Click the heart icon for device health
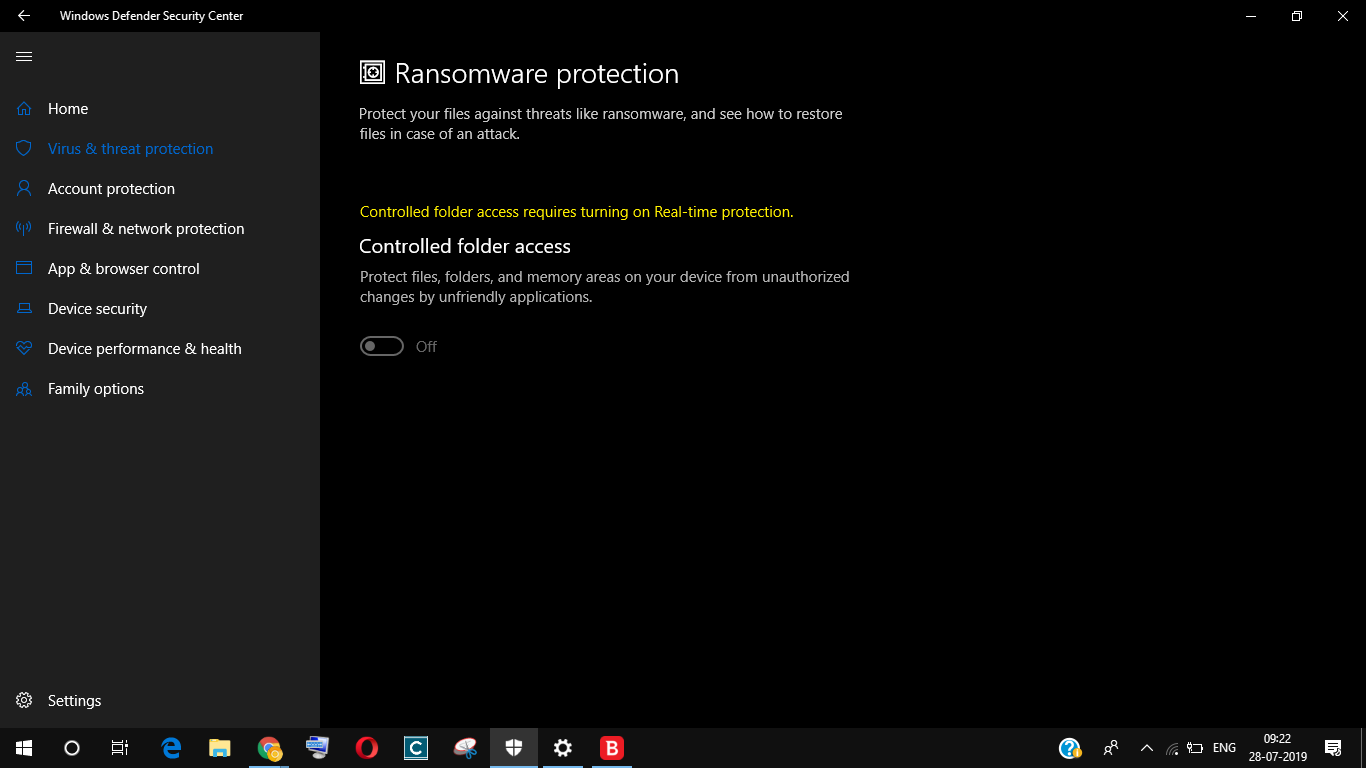1366x768 pixels. click(x=24, y=348)
